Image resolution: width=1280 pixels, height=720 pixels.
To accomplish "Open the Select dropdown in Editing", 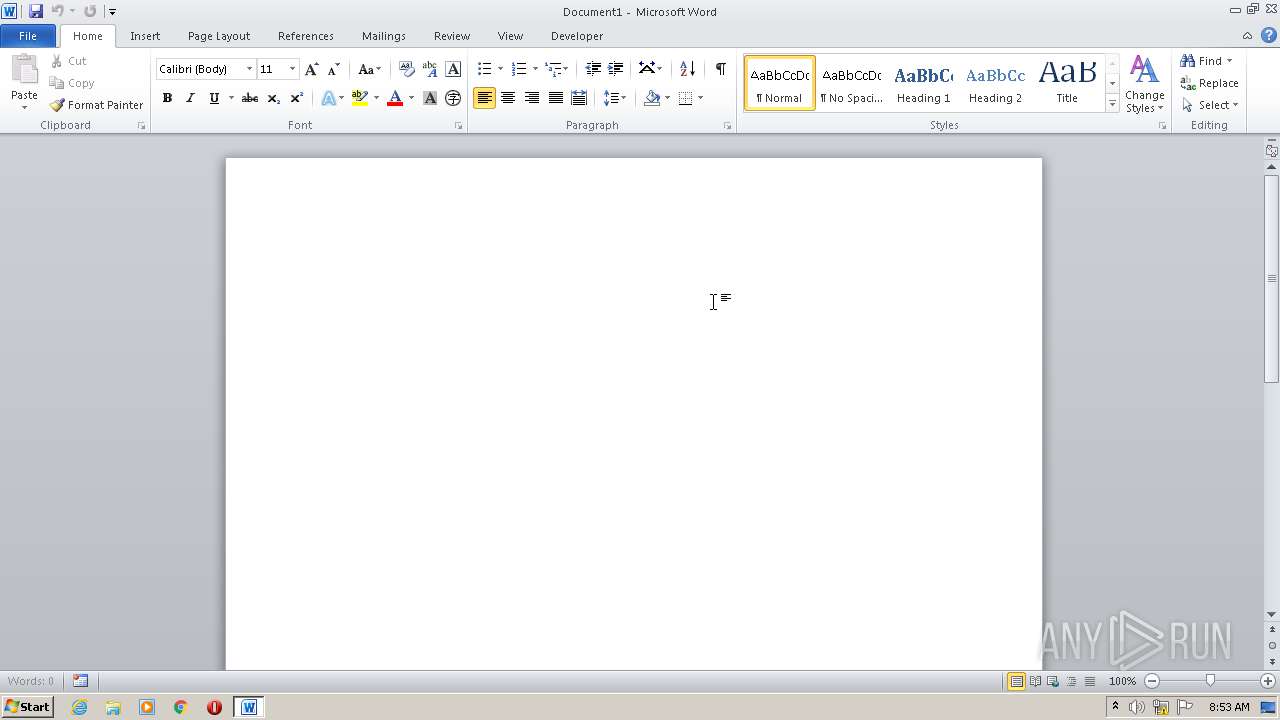I will pyautogui.click(x=1210, y=105).
